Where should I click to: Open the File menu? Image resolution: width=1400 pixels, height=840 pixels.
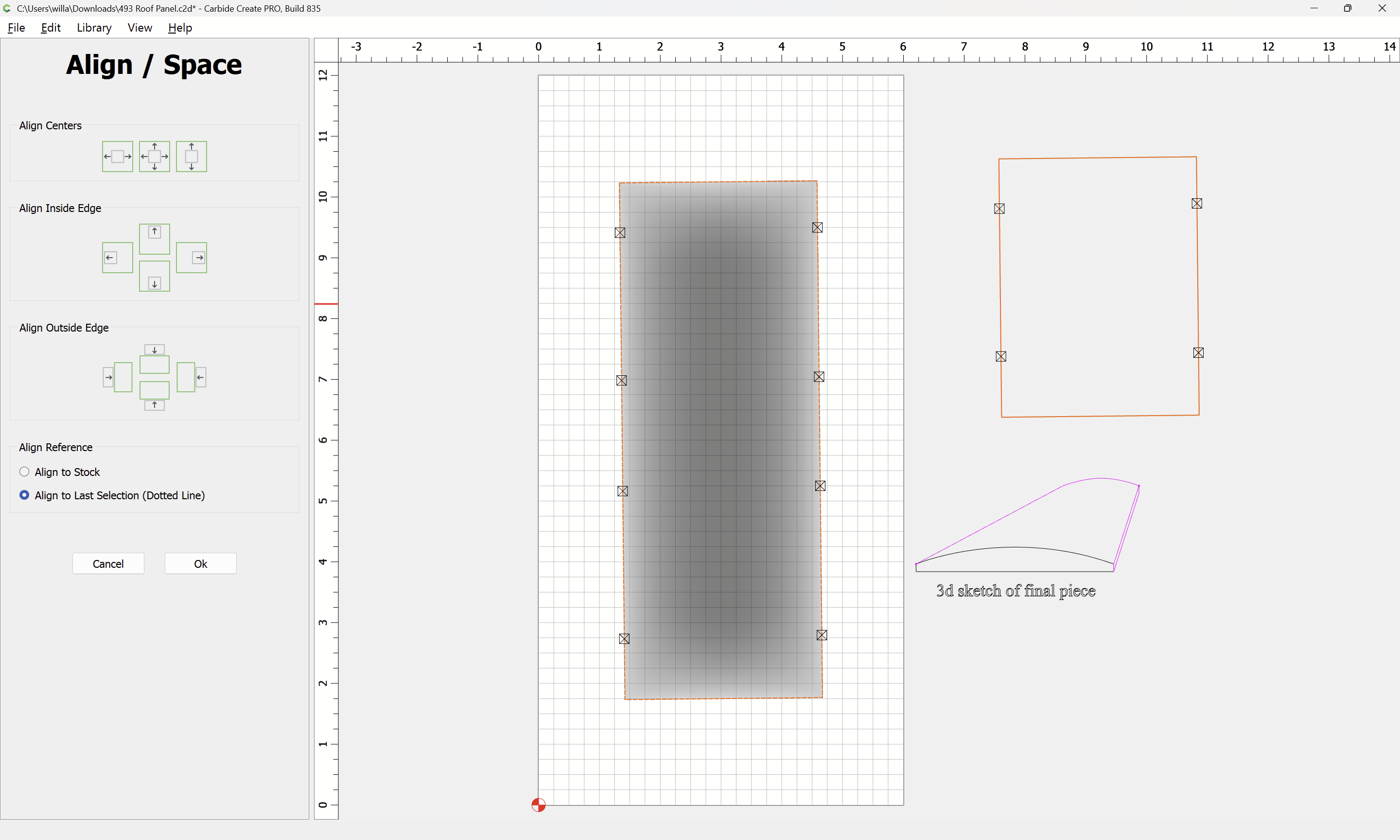coord(16,27)
